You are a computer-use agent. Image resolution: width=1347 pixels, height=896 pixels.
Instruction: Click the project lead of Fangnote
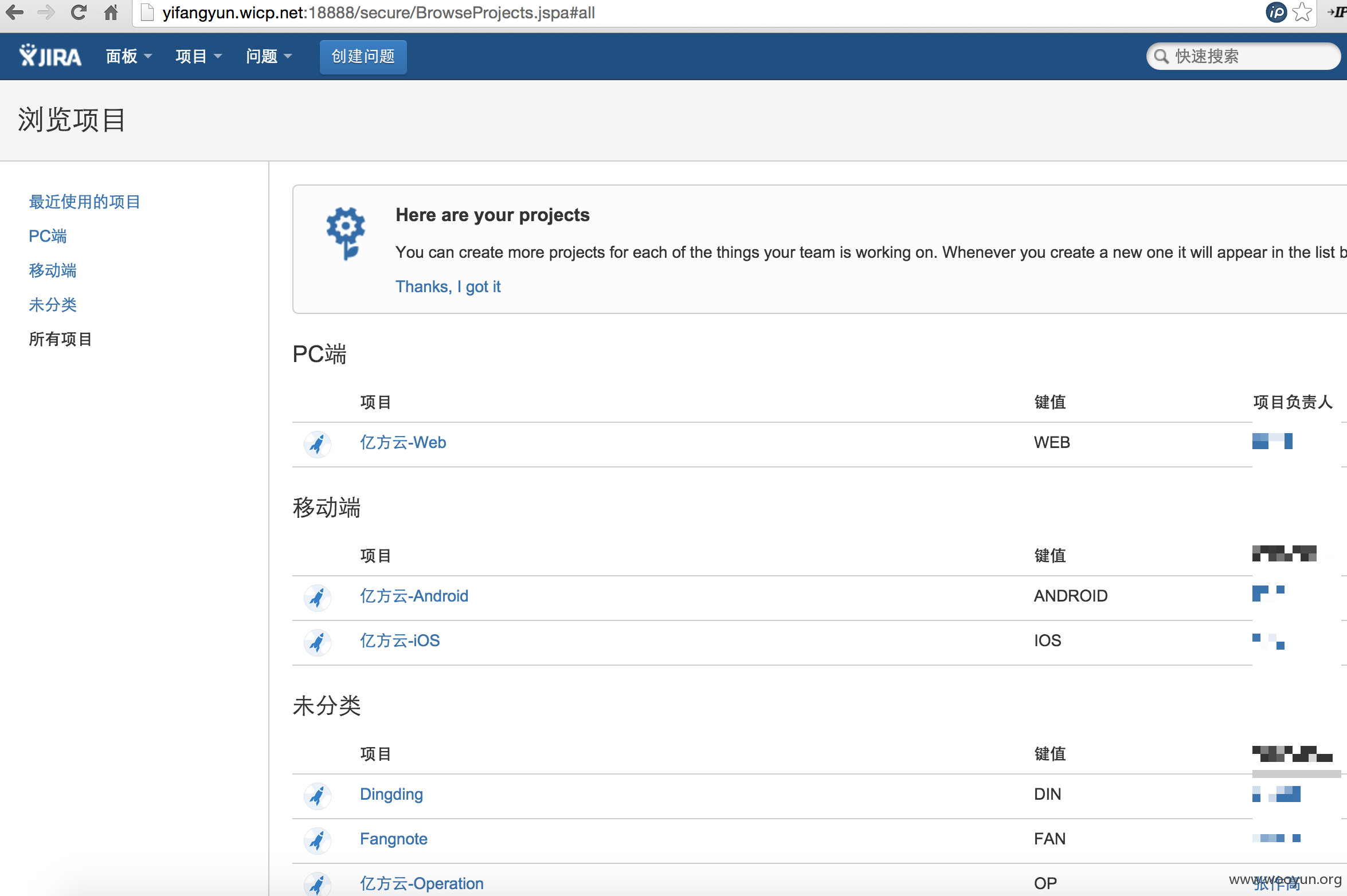pos(1276,838)
